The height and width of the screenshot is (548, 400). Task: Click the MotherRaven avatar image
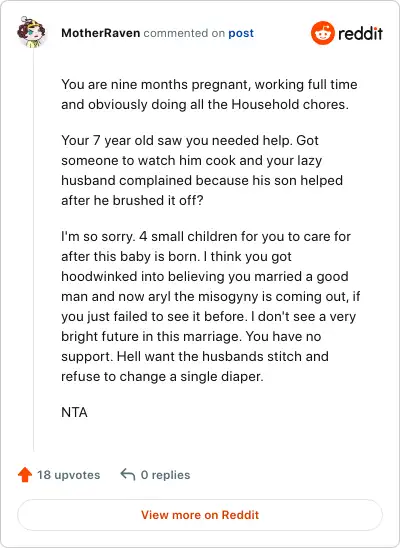pos(31,32)
